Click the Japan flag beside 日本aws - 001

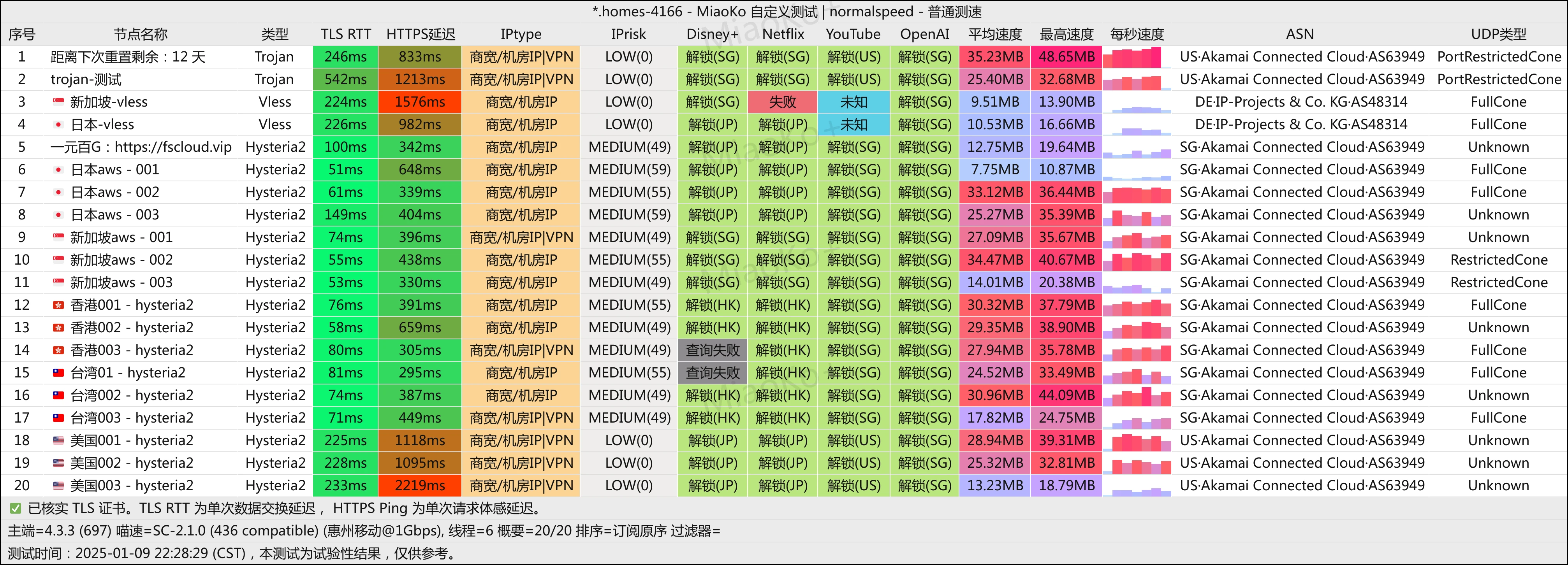[x=58, y=170]
